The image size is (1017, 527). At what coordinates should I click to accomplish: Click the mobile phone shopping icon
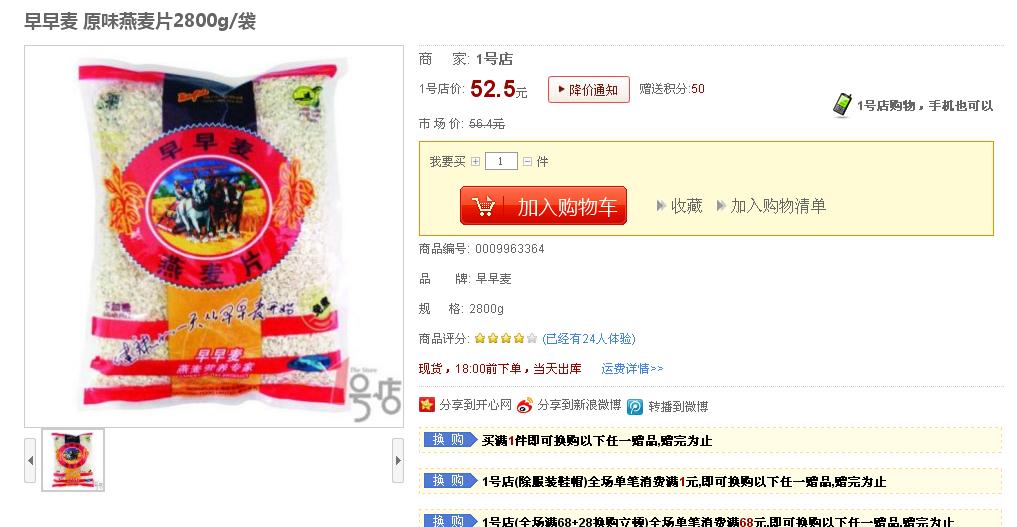click(842, 104)
